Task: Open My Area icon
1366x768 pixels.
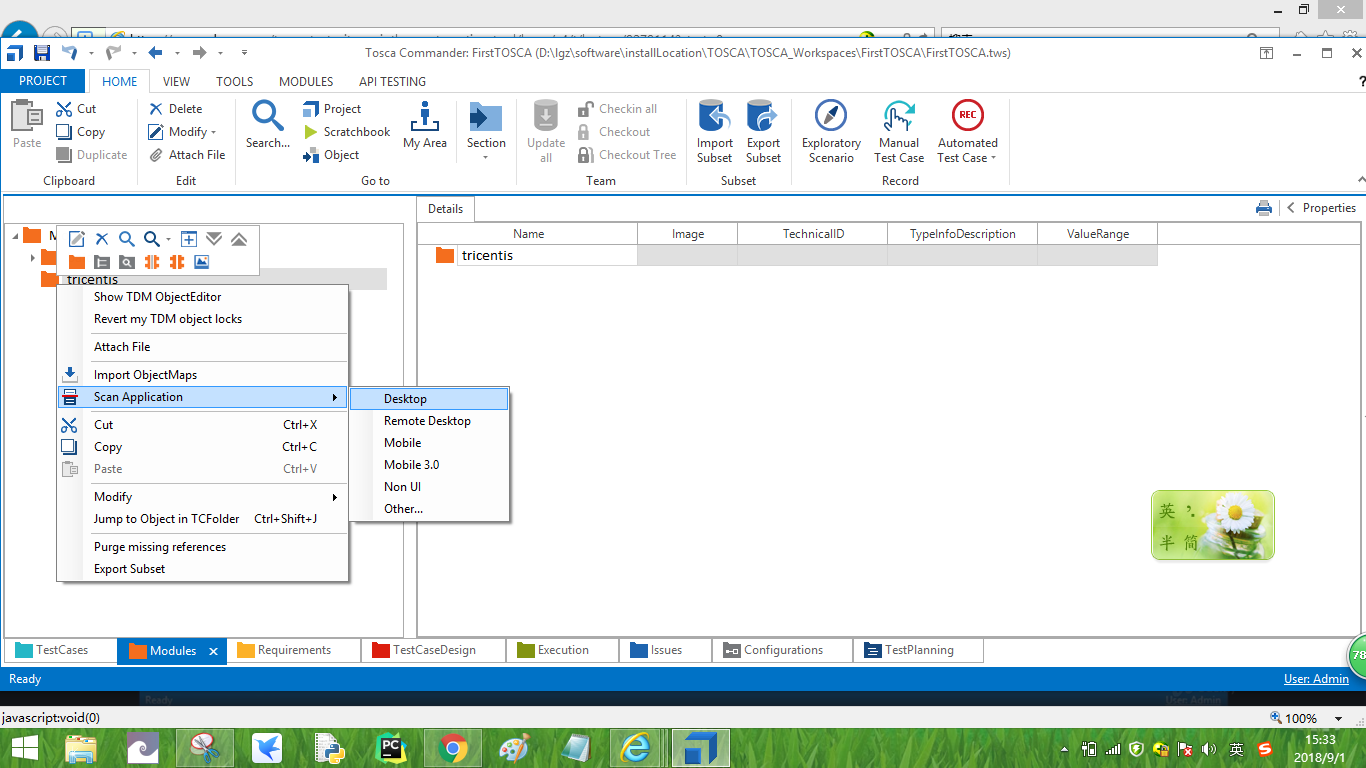Action: (425, 117)
